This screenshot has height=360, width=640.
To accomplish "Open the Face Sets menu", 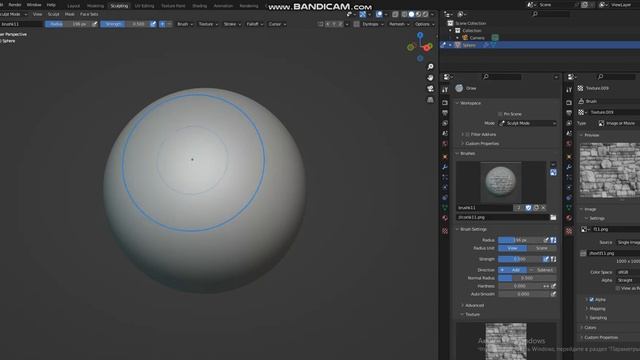I will tap(89, 14).
